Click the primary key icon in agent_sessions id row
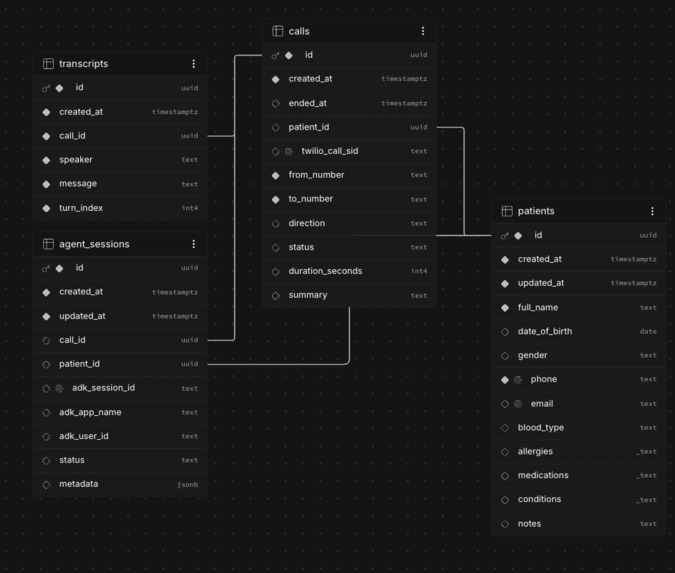 pos(46,268)
